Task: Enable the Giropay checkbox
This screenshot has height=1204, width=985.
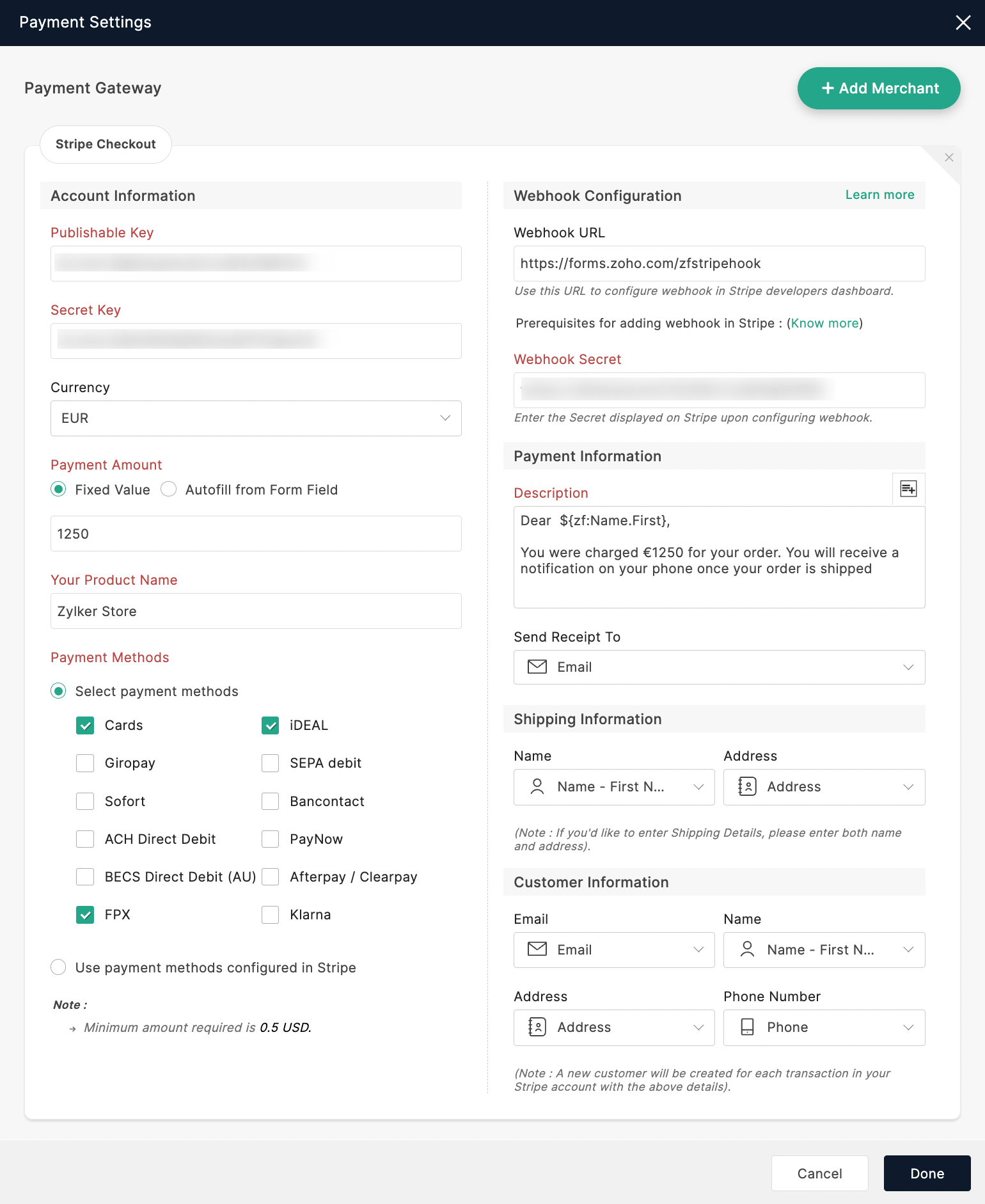Action: tap(85, 763)
